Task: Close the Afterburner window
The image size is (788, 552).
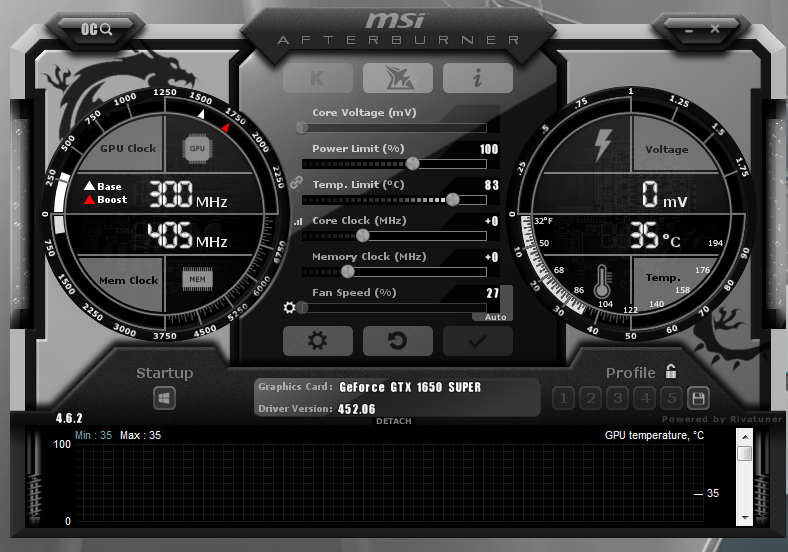Action: pyautogui.click(x=715, y=29)
